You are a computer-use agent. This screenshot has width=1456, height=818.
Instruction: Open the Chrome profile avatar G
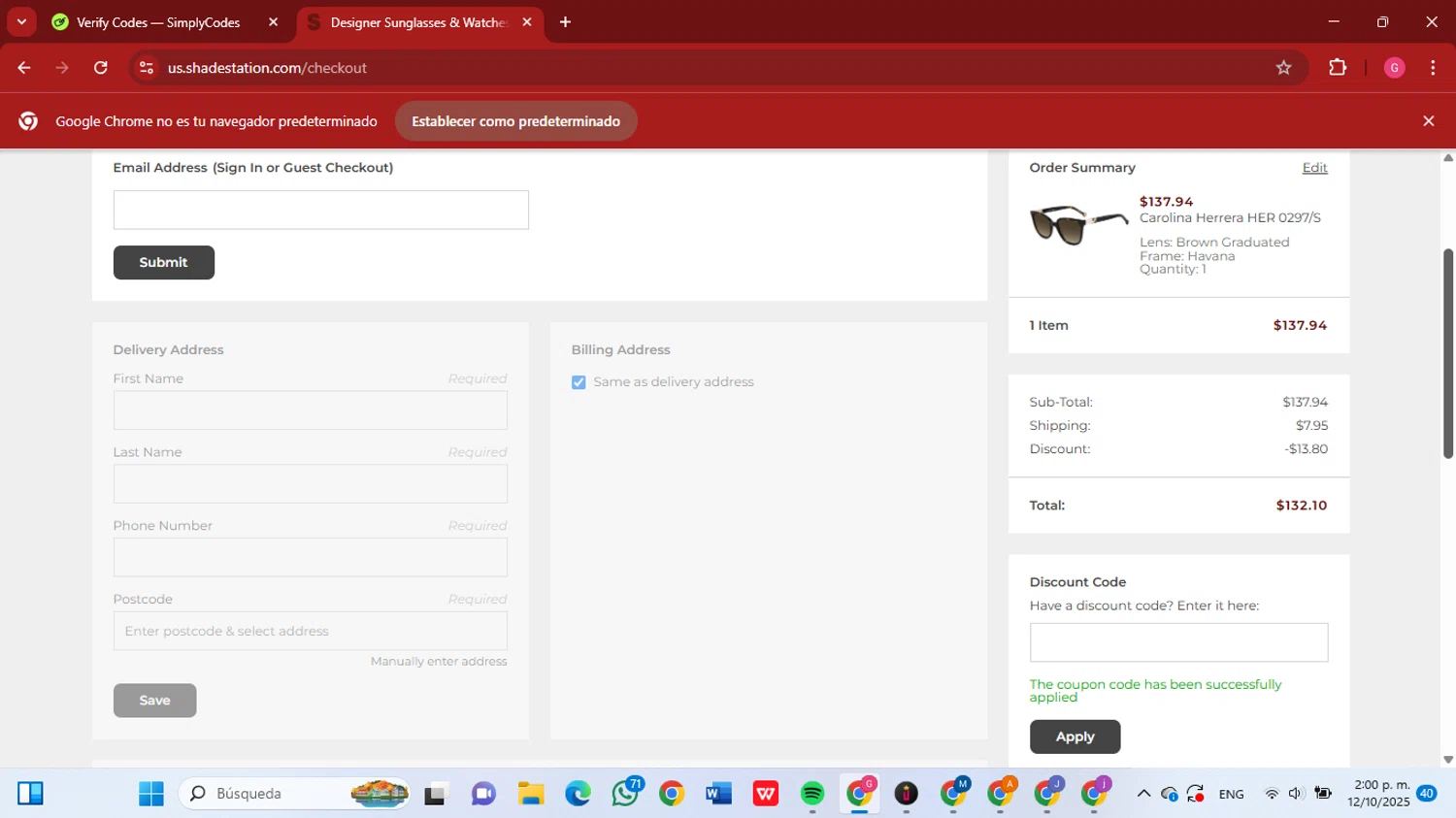[x=1394, y=68]
